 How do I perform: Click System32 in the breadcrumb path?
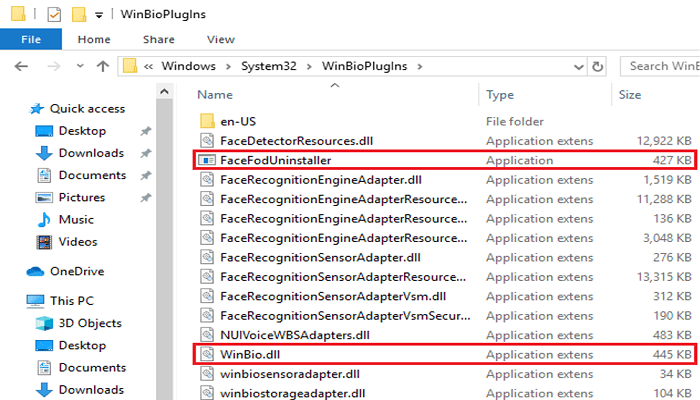pyautogui.click(x=269, y=66)
